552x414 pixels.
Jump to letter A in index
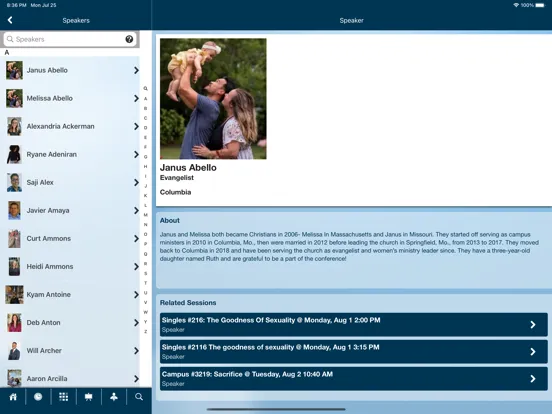coord(145,99)
